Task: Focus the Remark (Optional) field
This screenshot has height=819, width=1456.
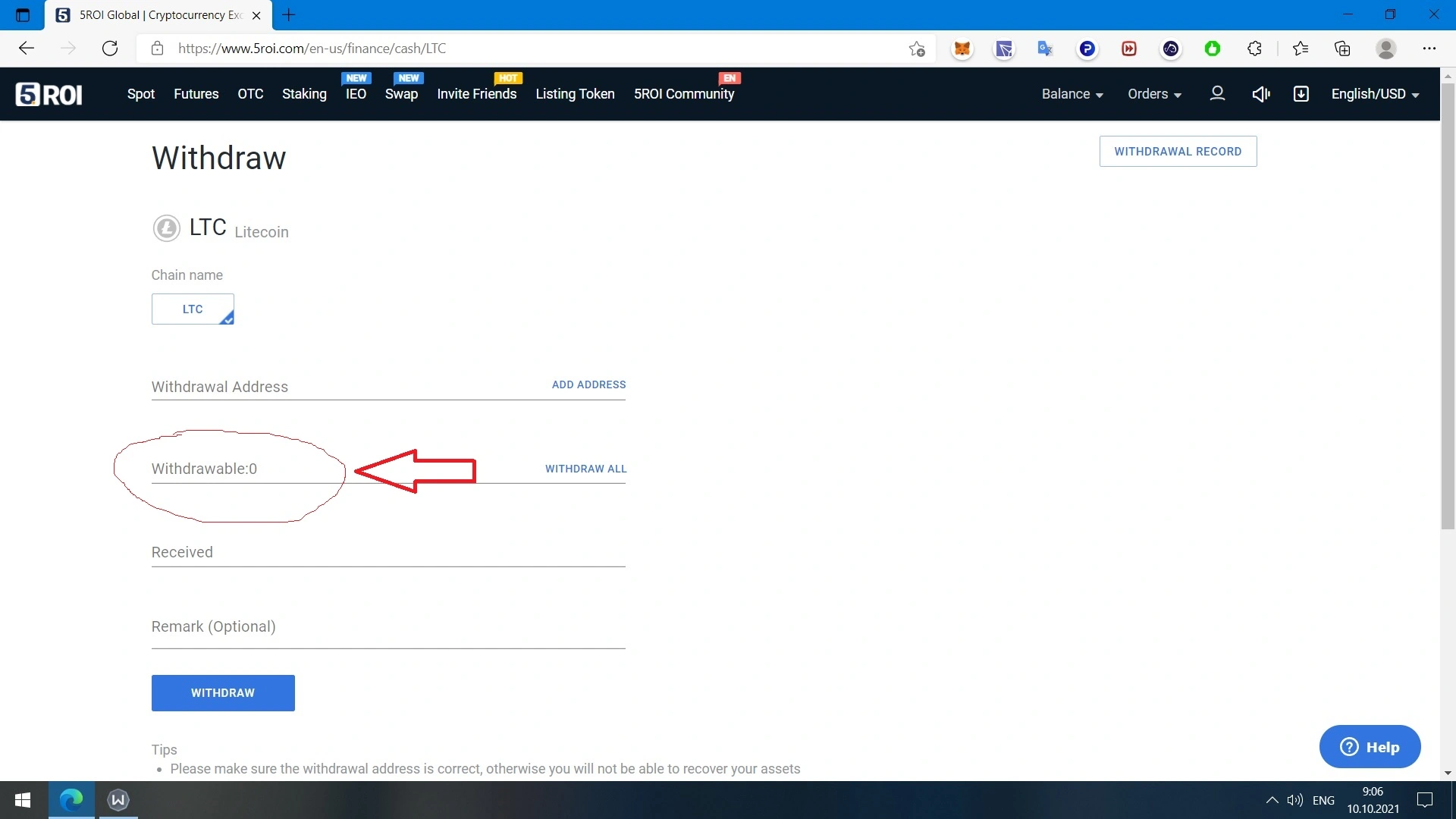Action: (388, 627)
